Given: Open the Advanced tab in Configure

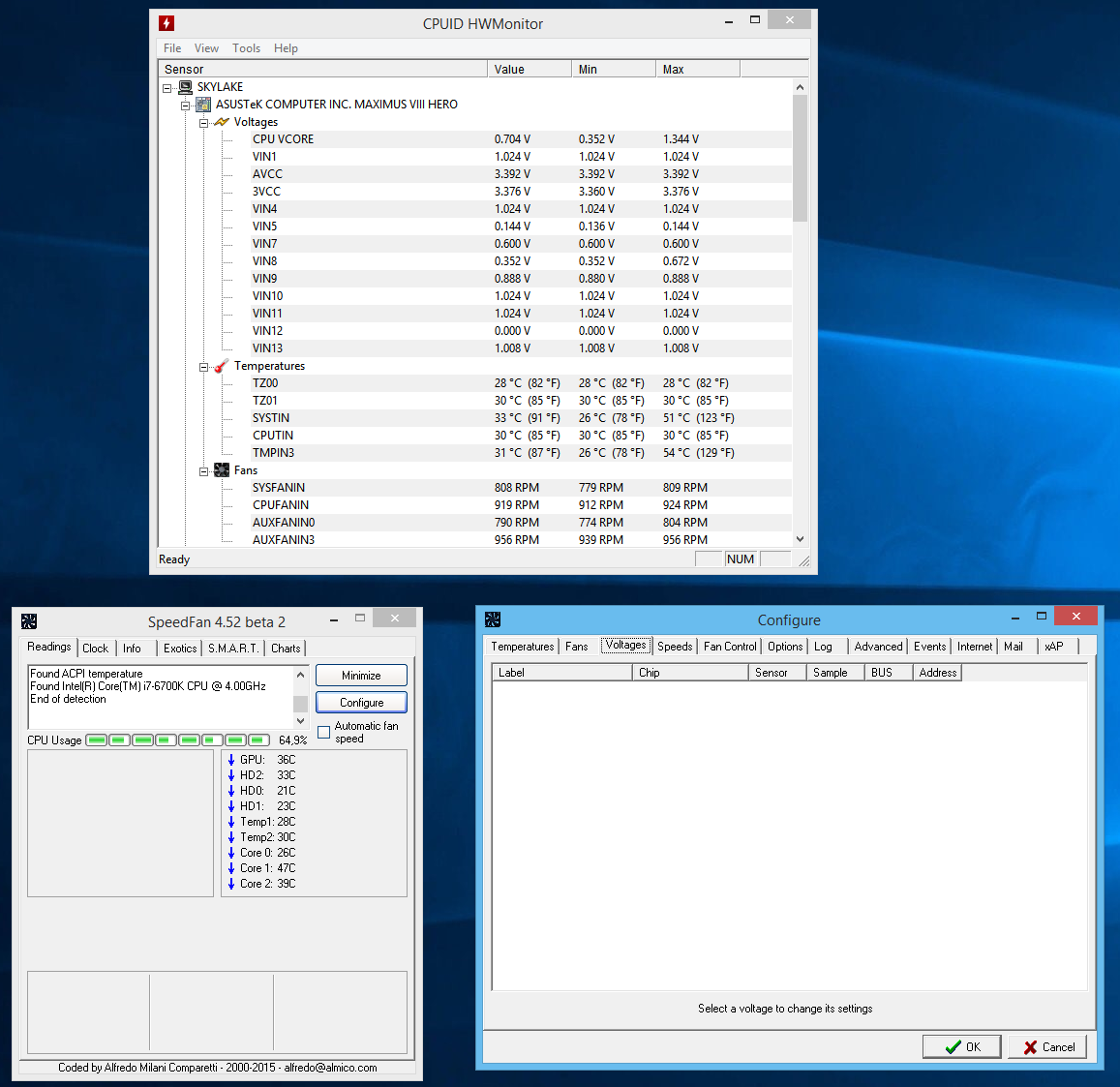Looking at the screenshot, I should point(879,647).
